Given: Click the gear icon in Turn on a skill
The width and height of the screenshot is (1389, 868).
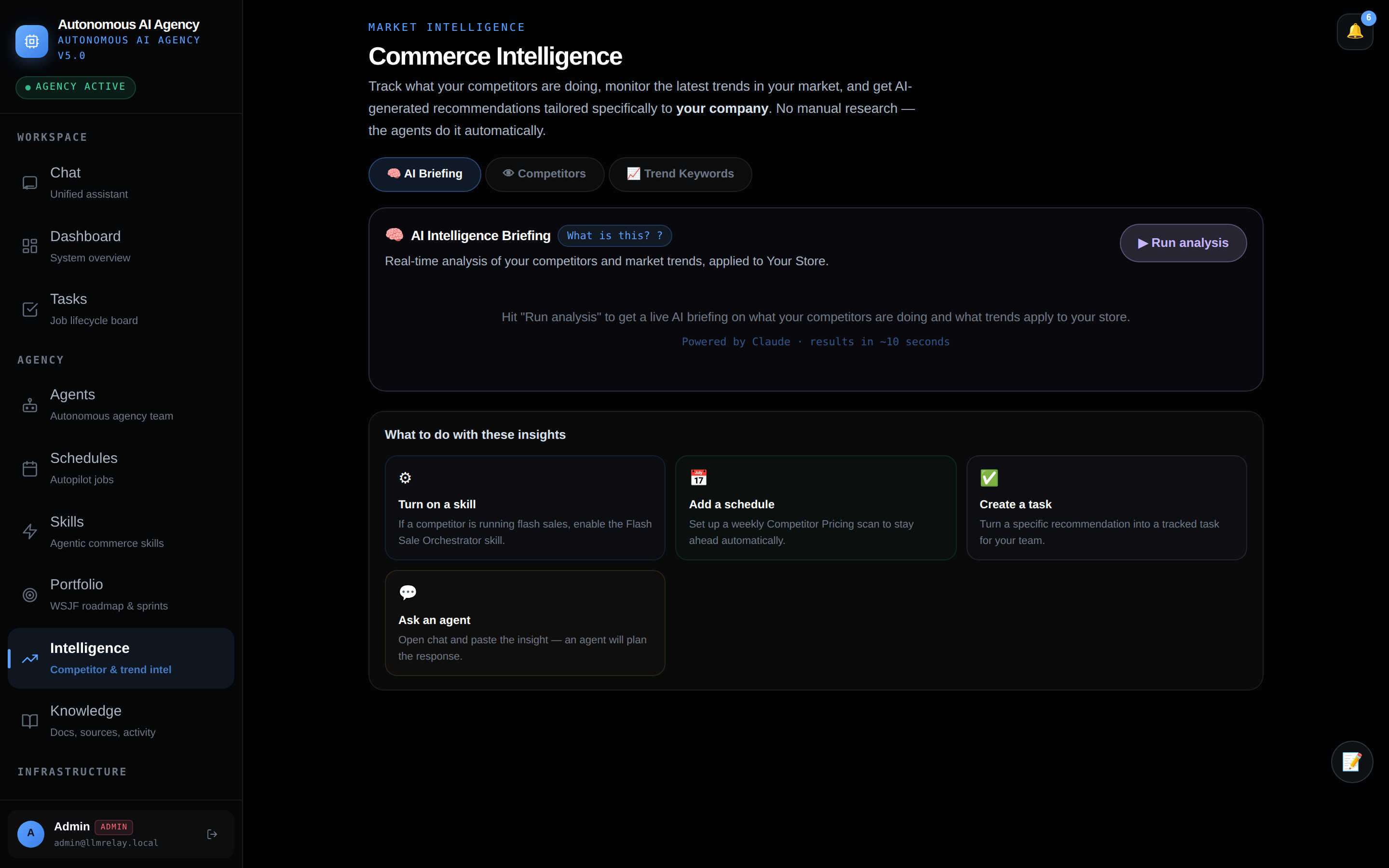Looking at the screenshot, I should [405, 477].
